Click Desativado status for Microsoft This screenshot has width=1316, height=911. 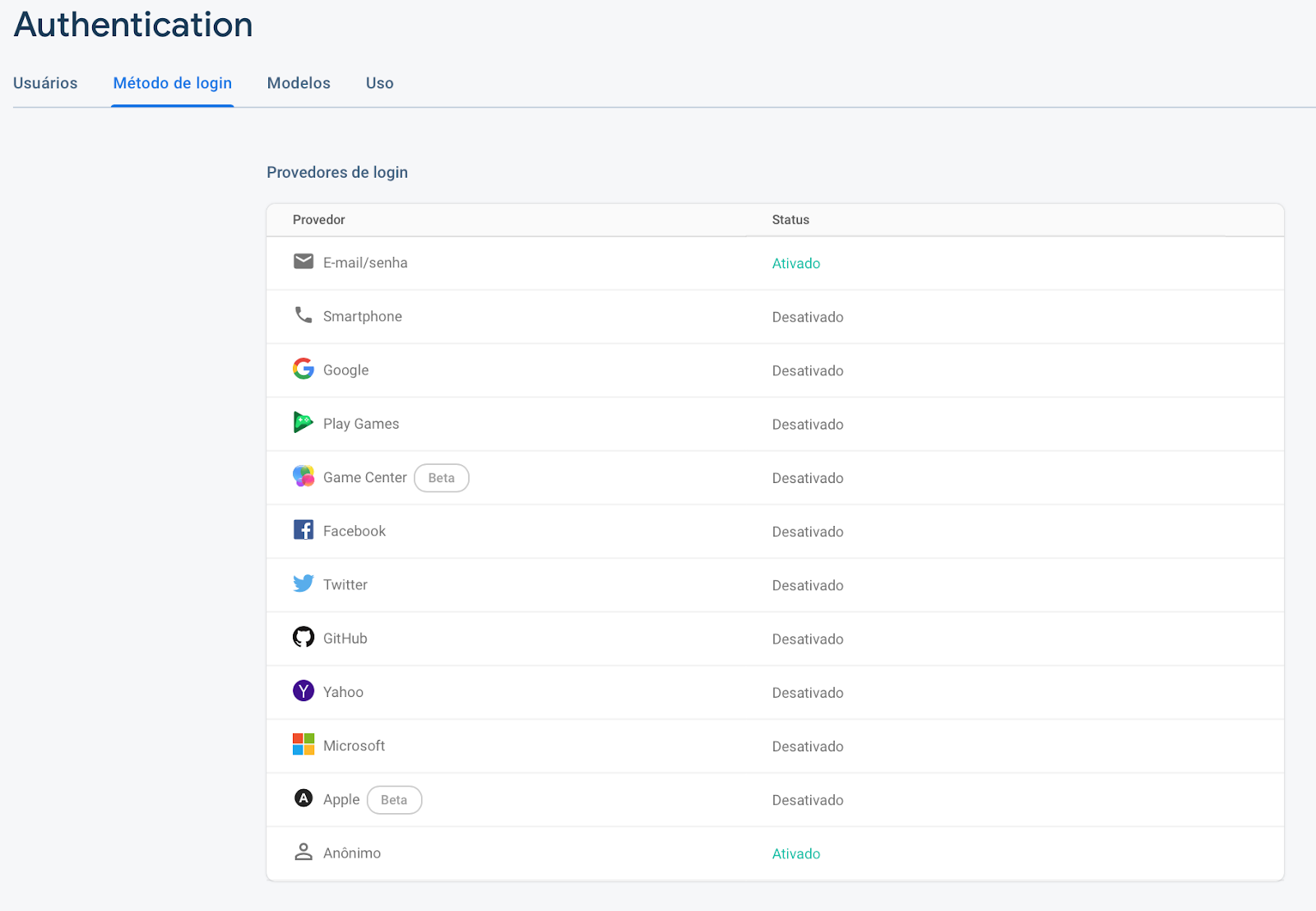pos(808,746)
